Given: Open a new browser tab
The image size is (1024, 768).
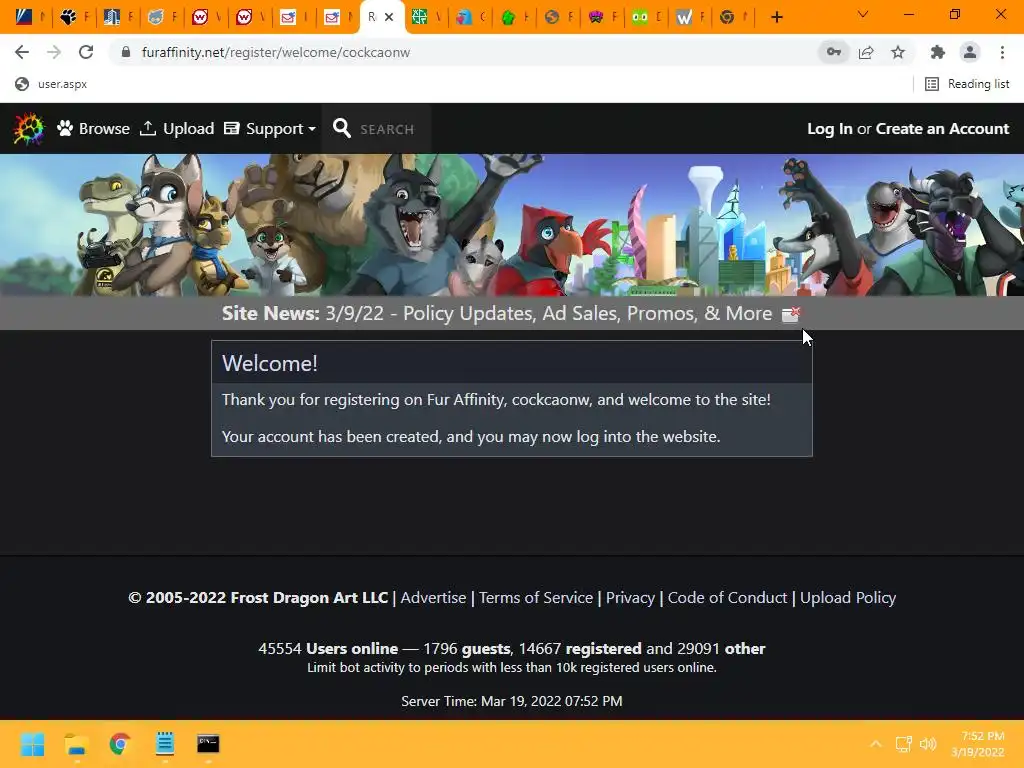Looking at the screenshot, I should click(776, 17).
